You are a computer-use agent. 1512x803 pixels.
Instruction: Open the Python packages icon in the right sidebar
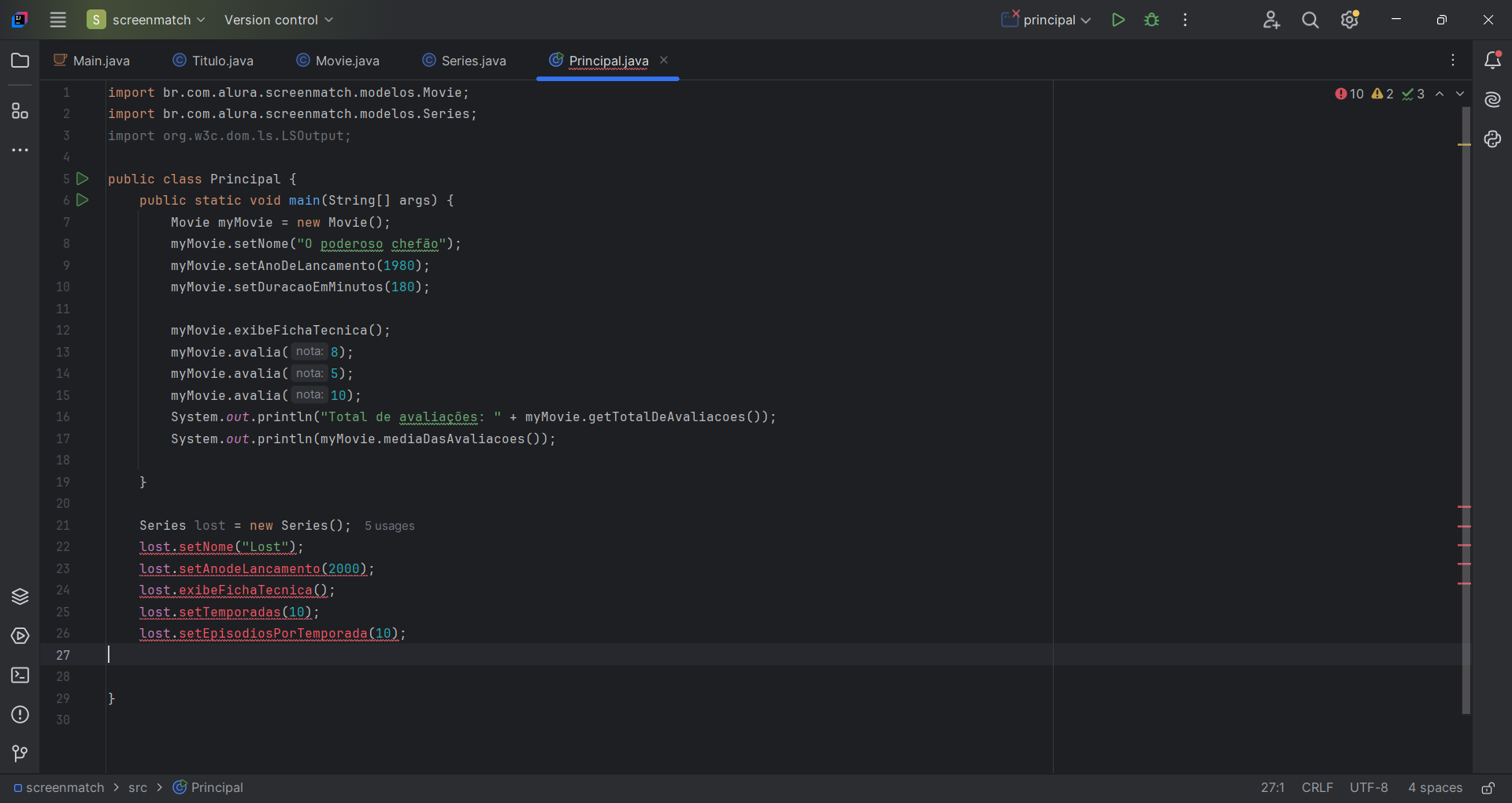click(1492, 139)
